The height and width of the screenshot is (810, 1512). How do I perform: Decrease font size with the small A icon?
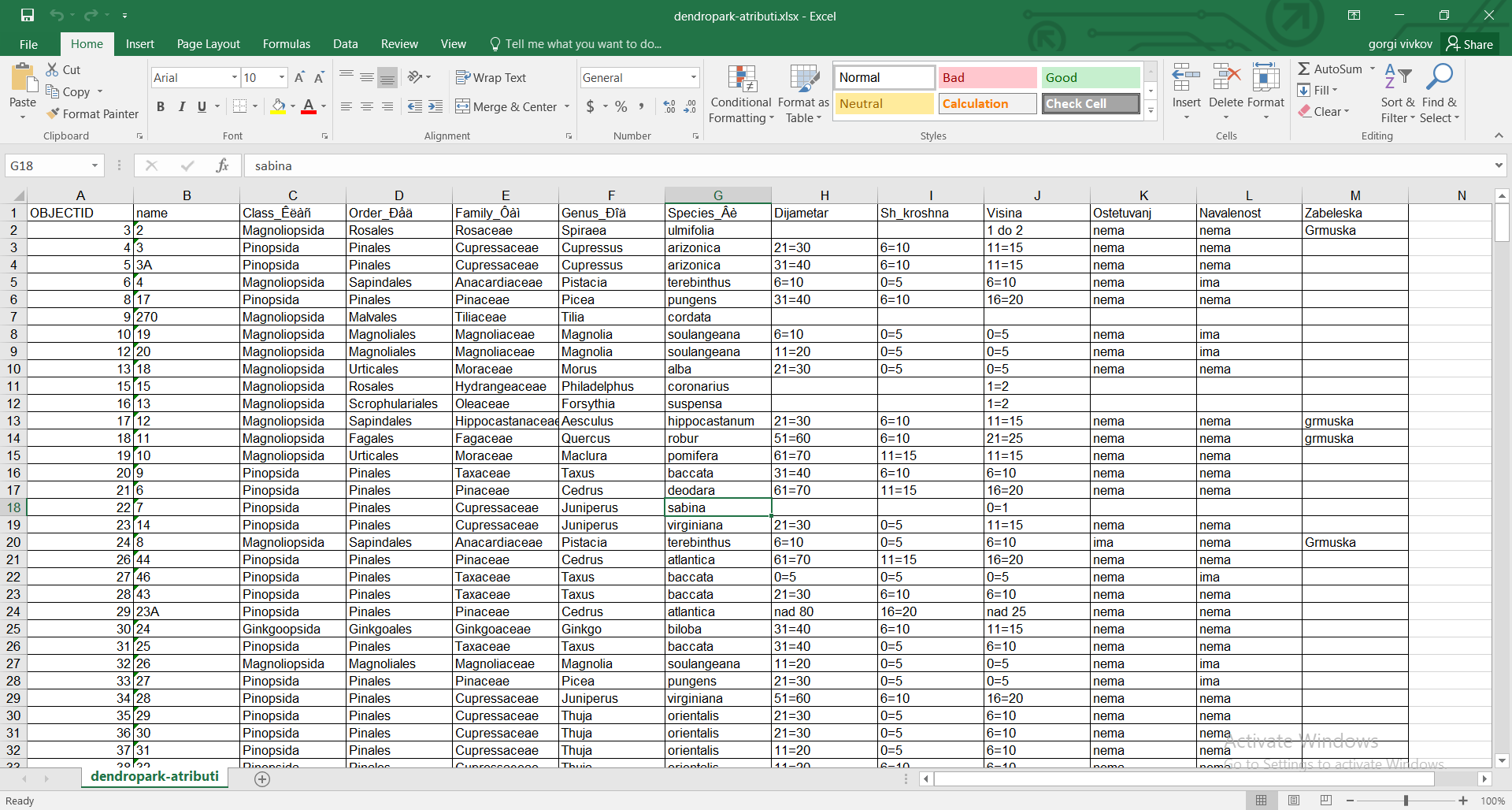319,77
